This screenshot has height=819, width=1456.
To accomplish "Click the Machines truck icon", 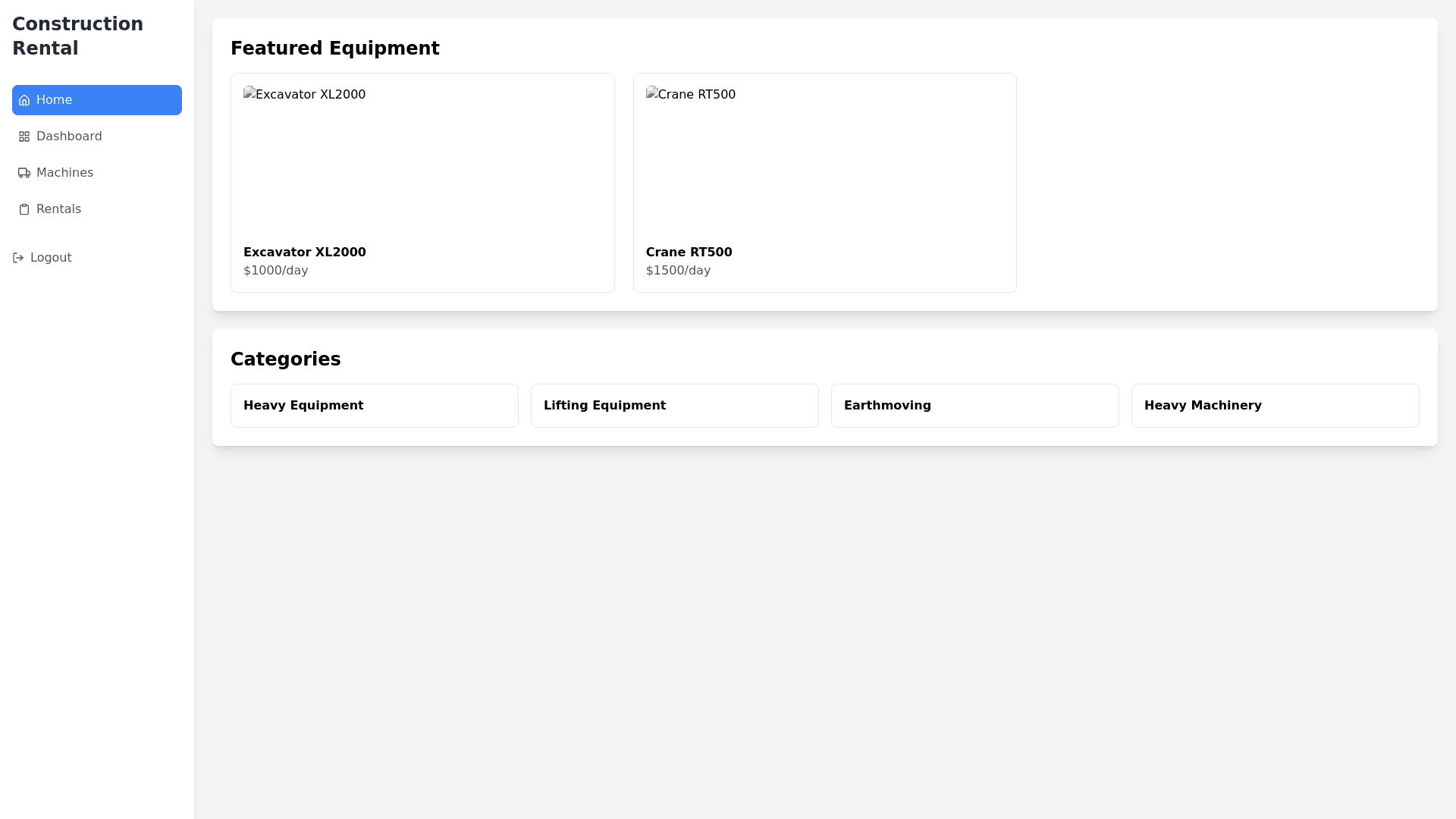I will (x=24, y=173).
